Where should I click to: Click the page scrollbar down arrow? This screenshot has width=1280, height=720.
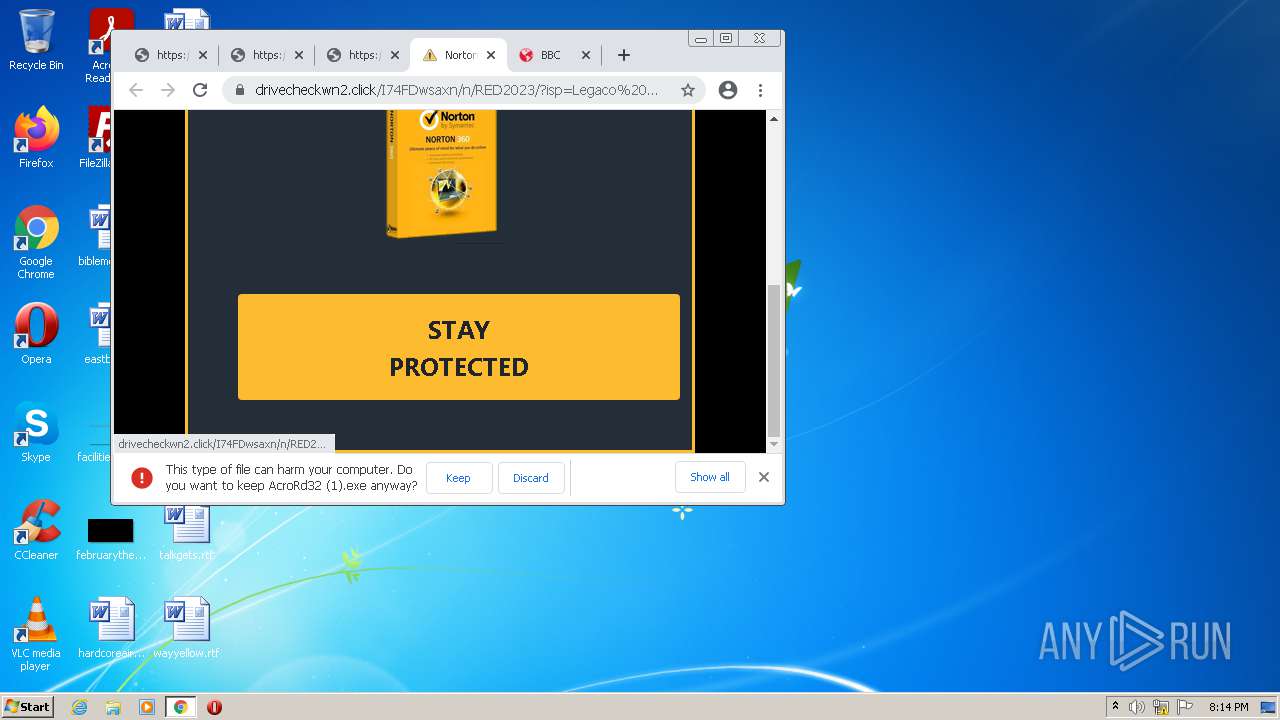773,443
